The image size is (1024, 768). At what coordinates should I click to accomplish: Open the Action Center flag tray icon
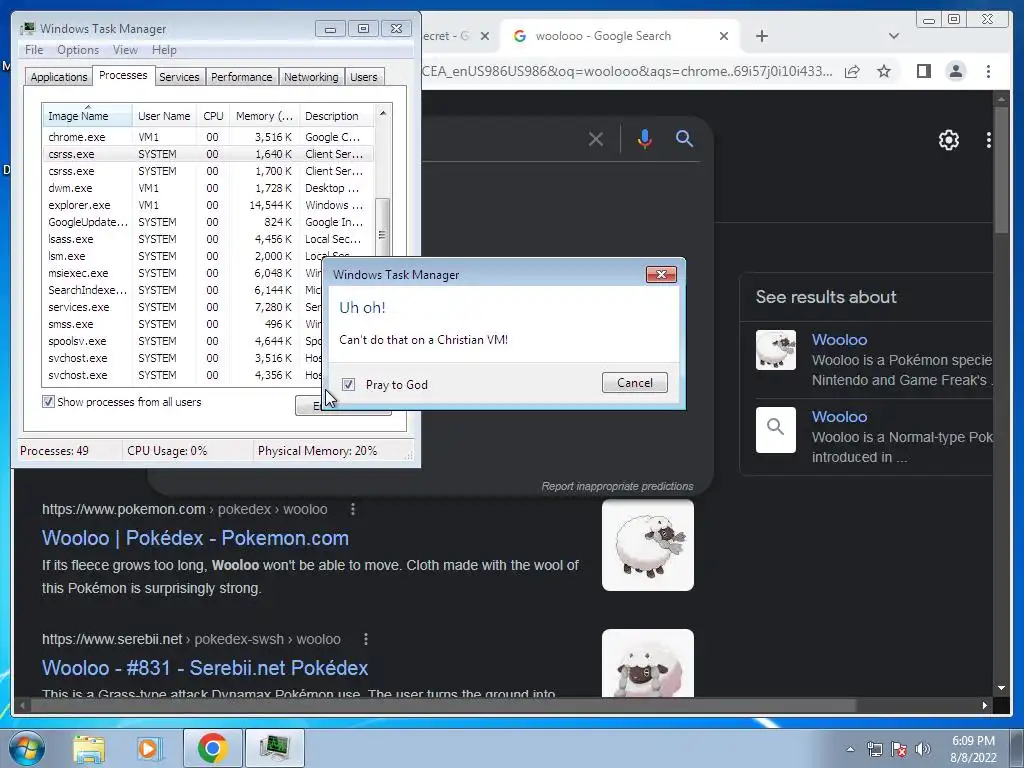pos(899,749)
